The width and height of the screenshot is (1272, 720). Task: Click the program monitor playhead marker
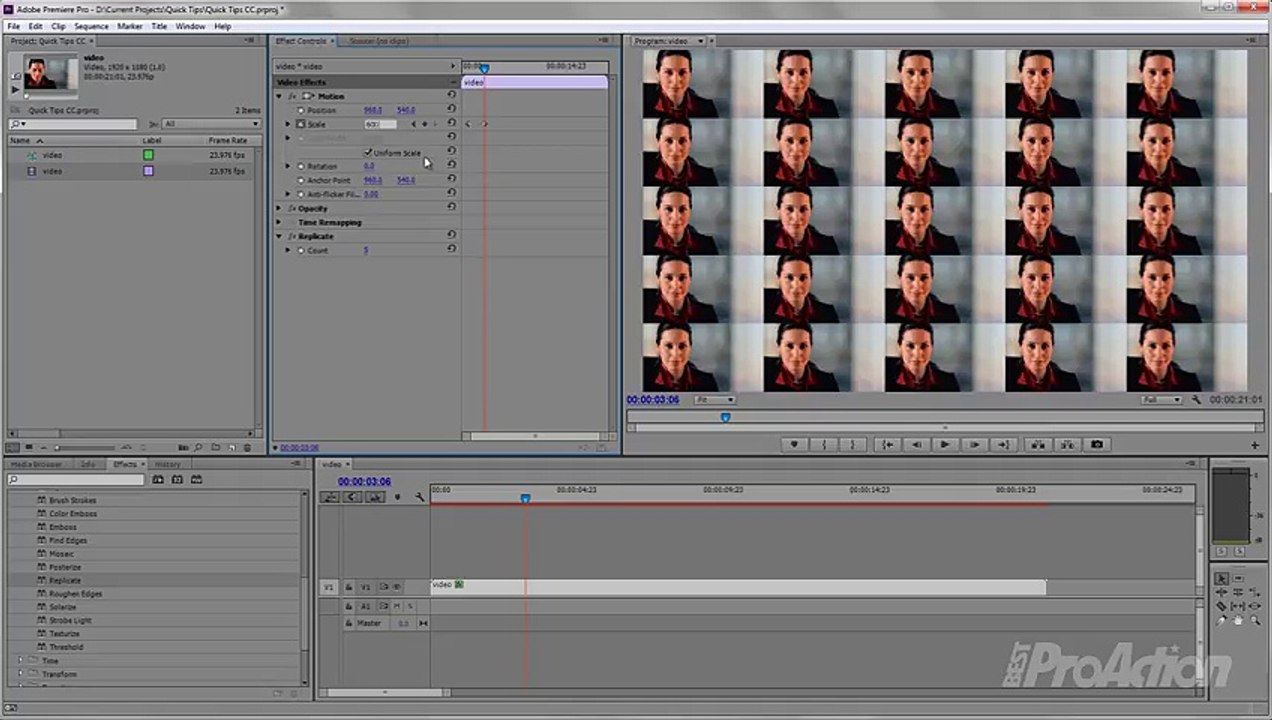click(x=725, y=417)
